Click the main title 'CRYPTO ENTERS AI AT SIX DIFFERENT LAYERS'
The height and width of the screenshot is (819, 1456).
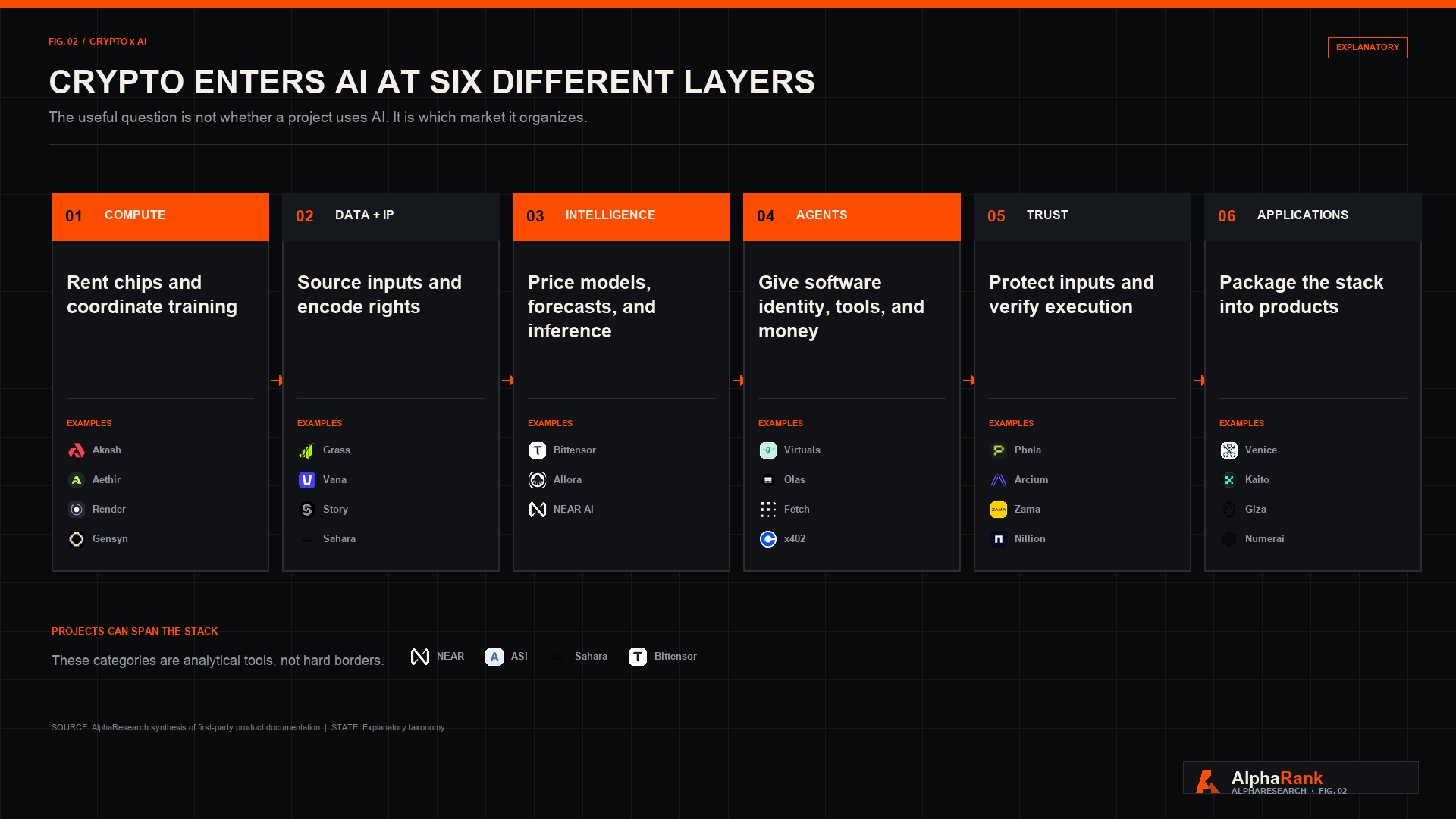[431, 82]
